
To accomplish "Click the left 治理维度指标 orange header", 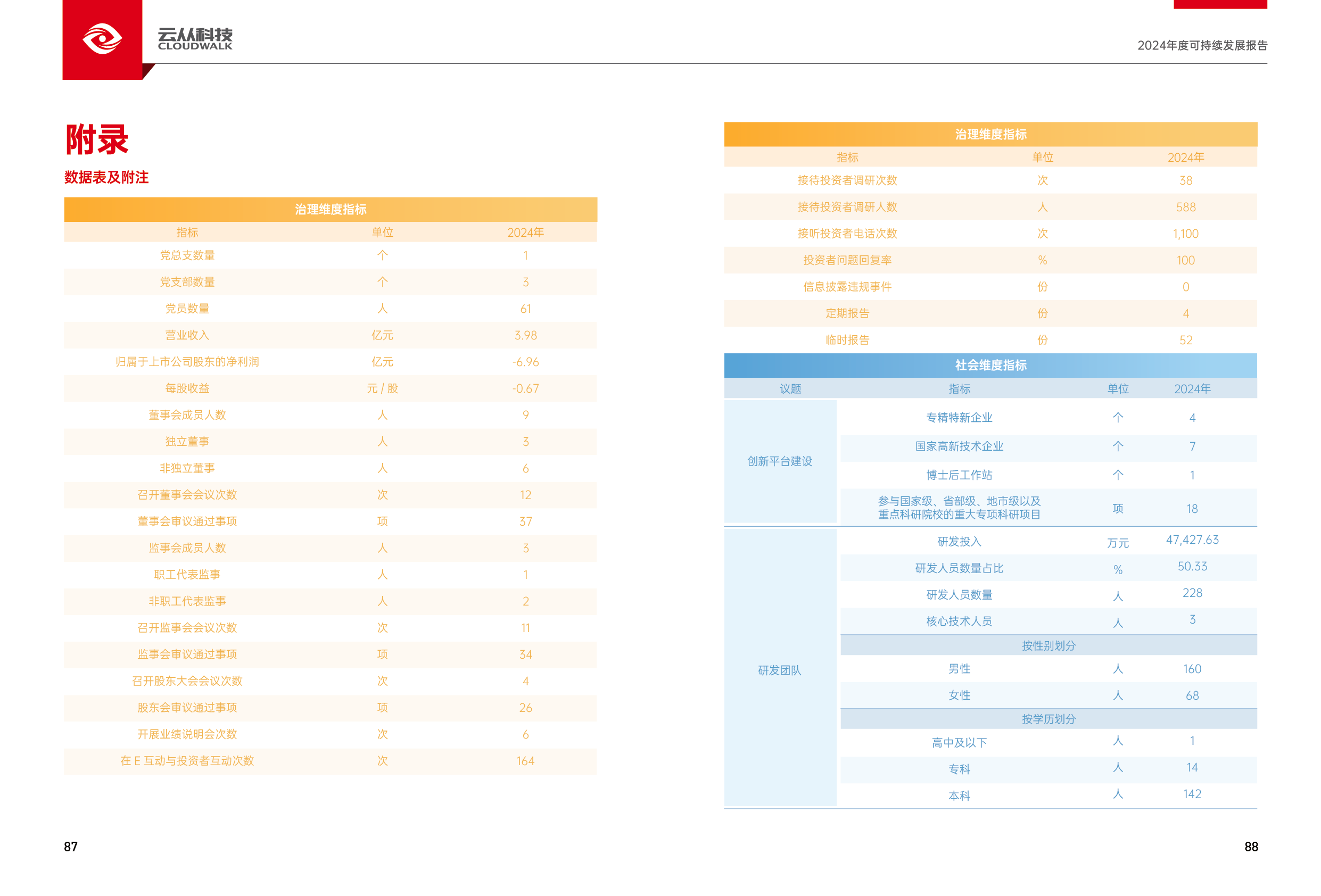I will click(330, 209).
